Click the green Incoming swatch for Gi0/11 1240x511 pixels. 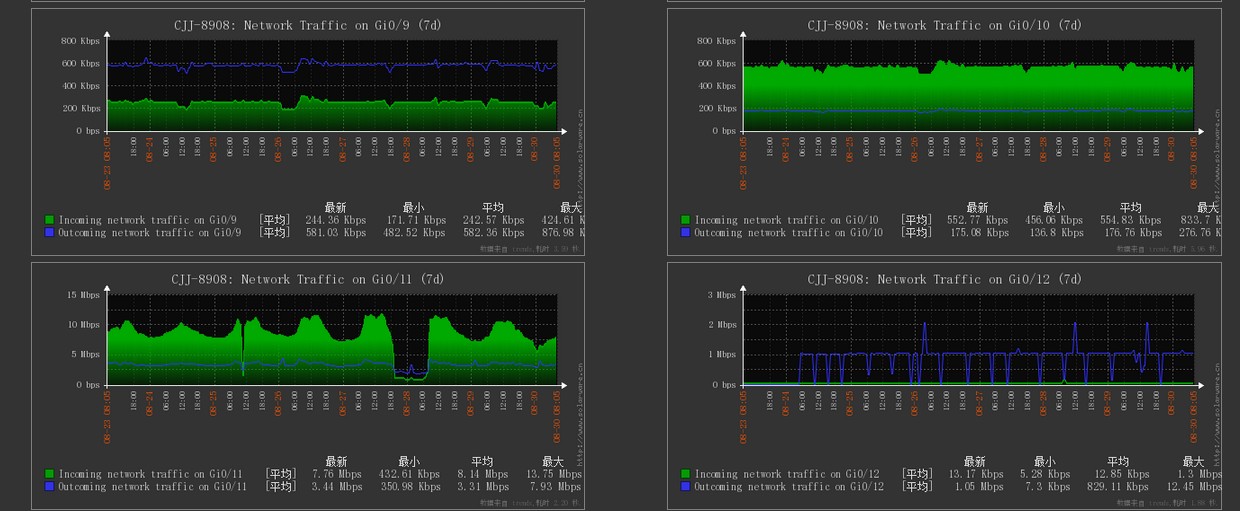(x=49, y=474)
